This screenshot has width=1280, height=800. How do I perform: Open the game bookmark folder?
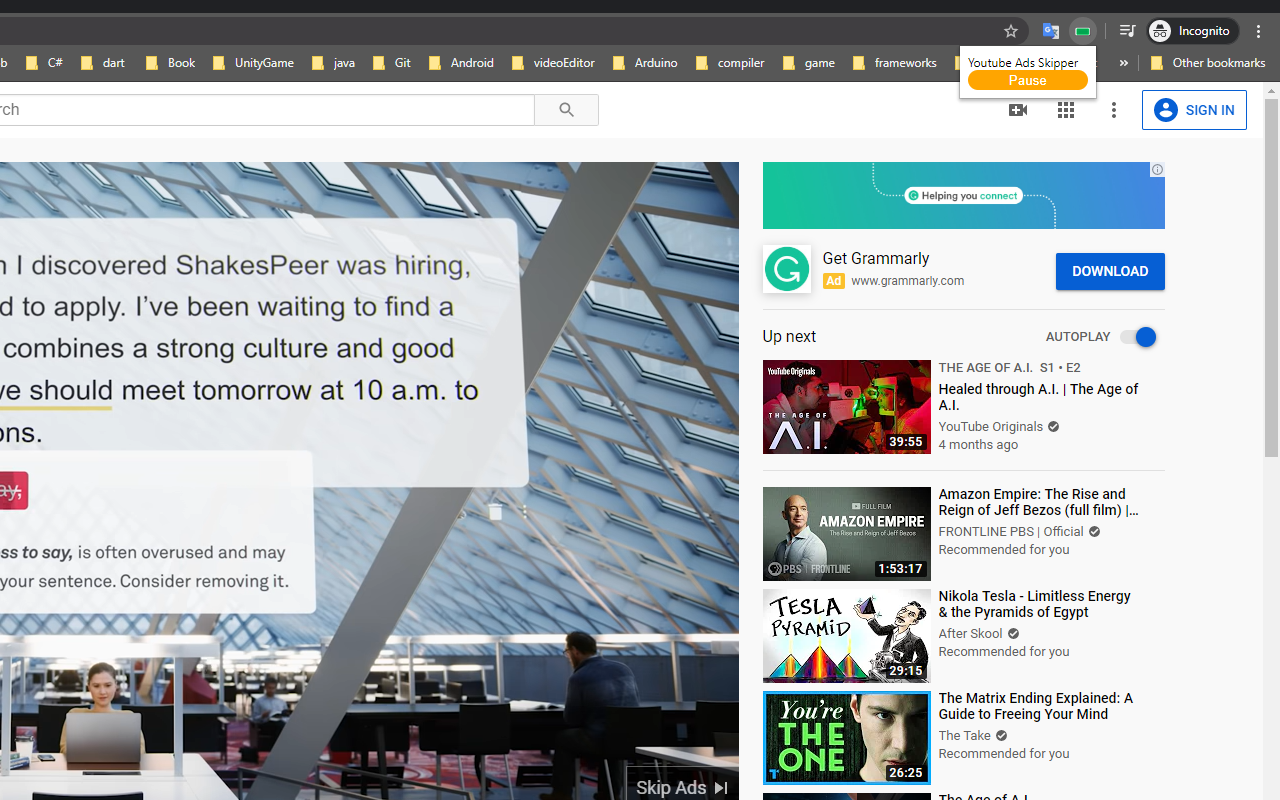pyautogui.click(x=808, y=63)
